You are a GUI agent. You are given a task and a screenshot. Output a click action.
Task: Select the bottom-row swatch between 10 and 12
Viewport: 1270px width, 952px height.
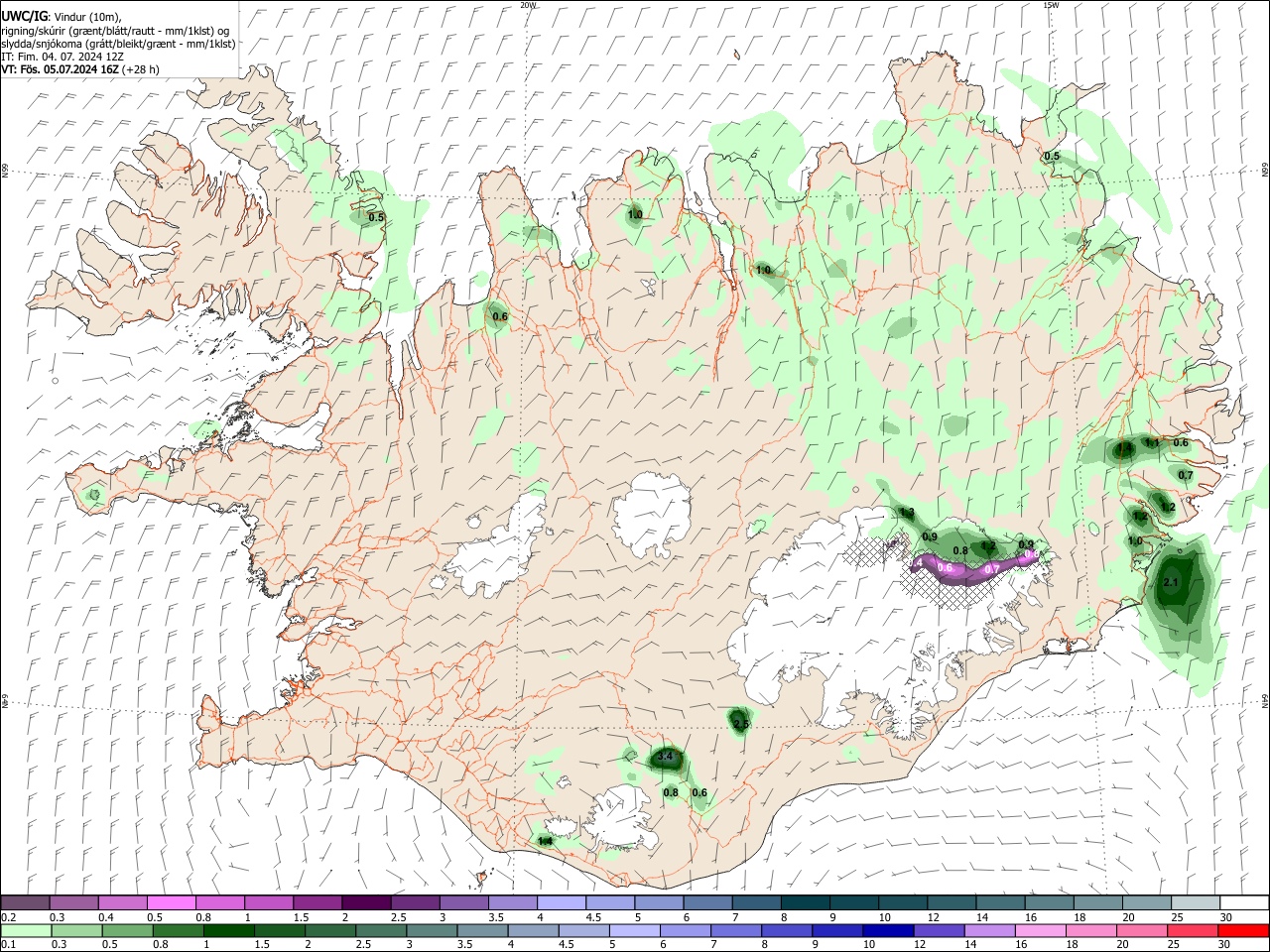886,930
